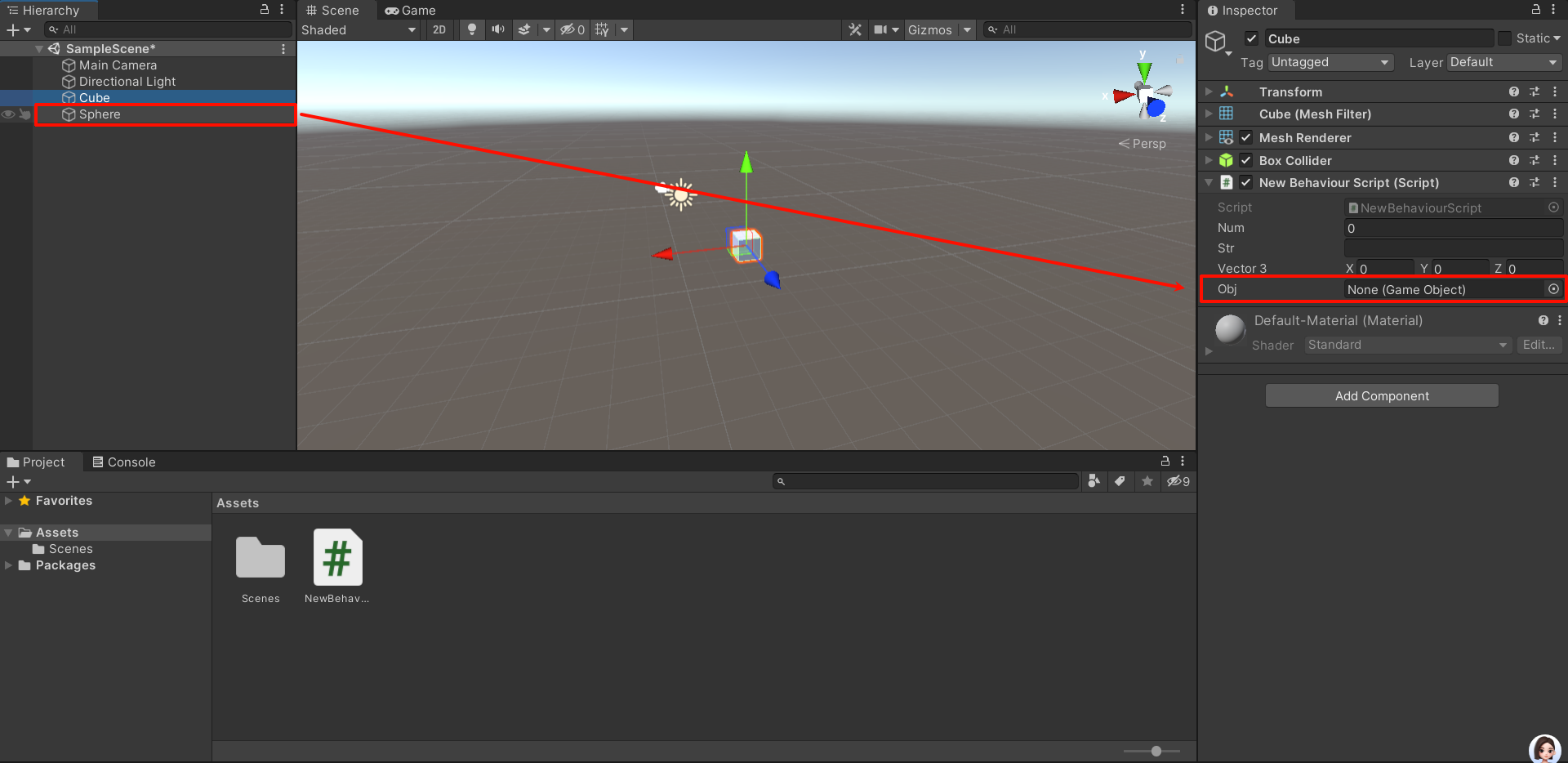Open Transform component help icon
This screenshot has width=1568, height=763.
1513,92
